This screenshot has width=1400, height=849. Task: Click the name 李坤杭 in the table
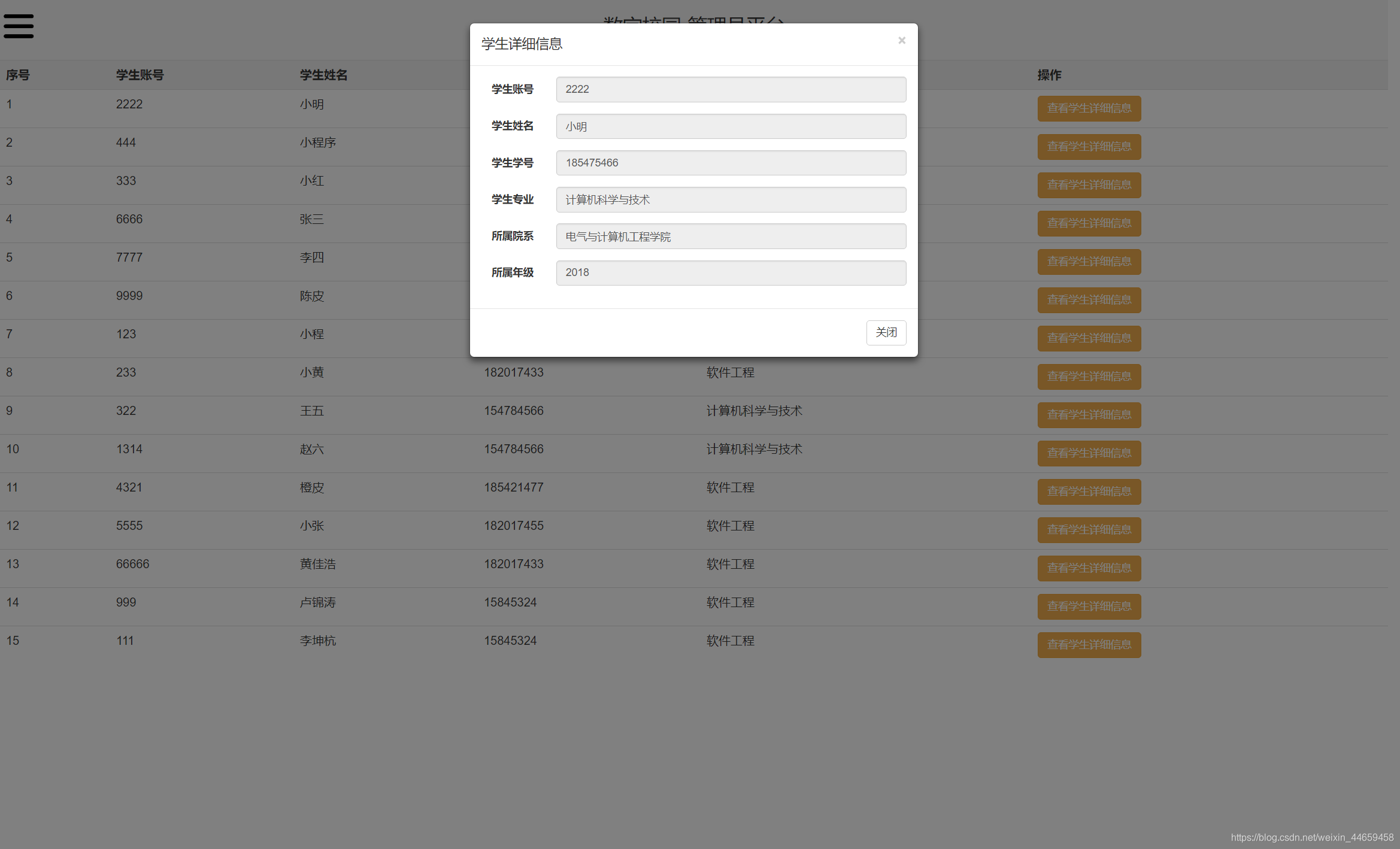click(x=318, y=641)
